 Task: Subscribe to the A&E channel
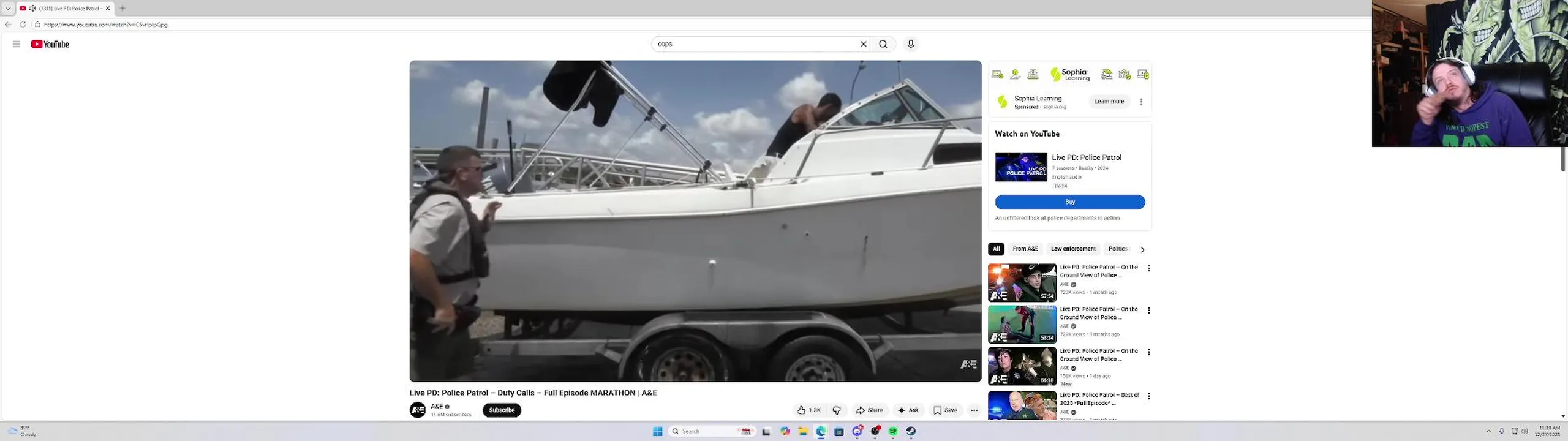(x=502, y=410)
